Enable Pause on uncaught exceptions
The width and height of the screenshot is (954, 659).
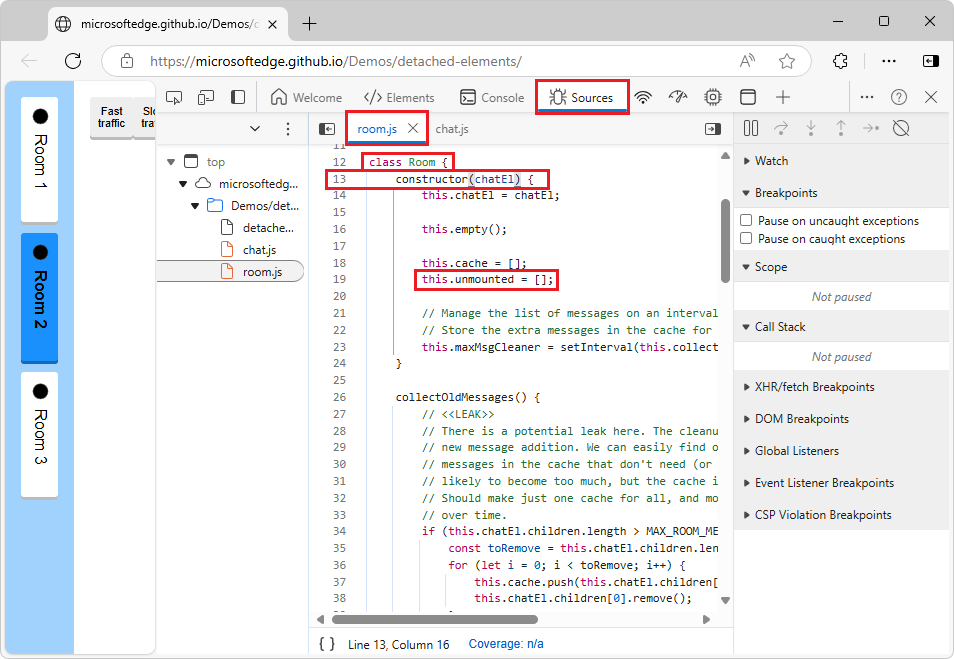[x=744, y=220]
